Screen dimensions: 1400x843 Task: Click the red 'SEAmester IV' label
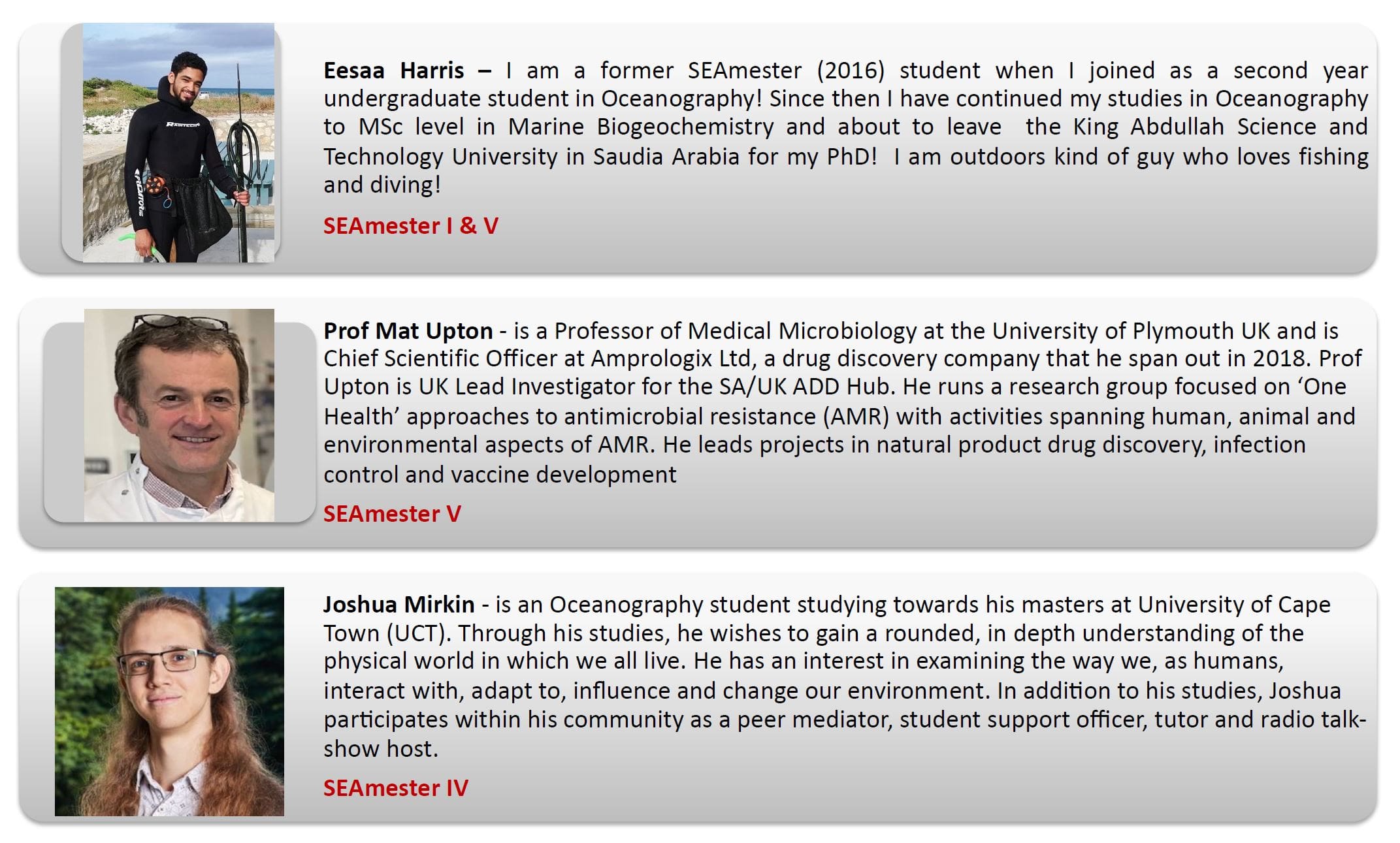tap(395, 788)
